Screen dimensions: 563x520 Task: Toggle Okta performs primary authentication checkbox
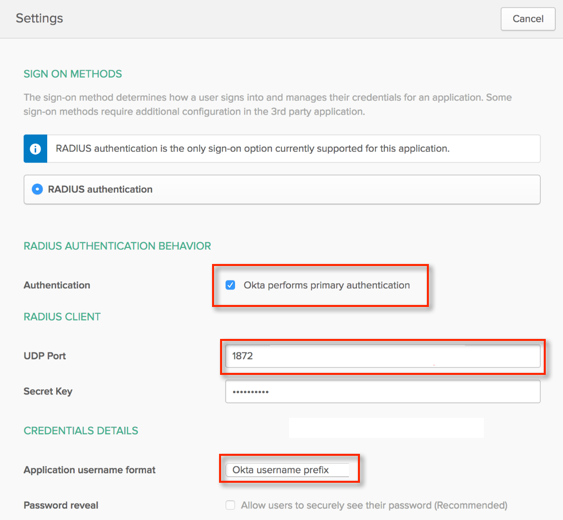tap(230, 285)
